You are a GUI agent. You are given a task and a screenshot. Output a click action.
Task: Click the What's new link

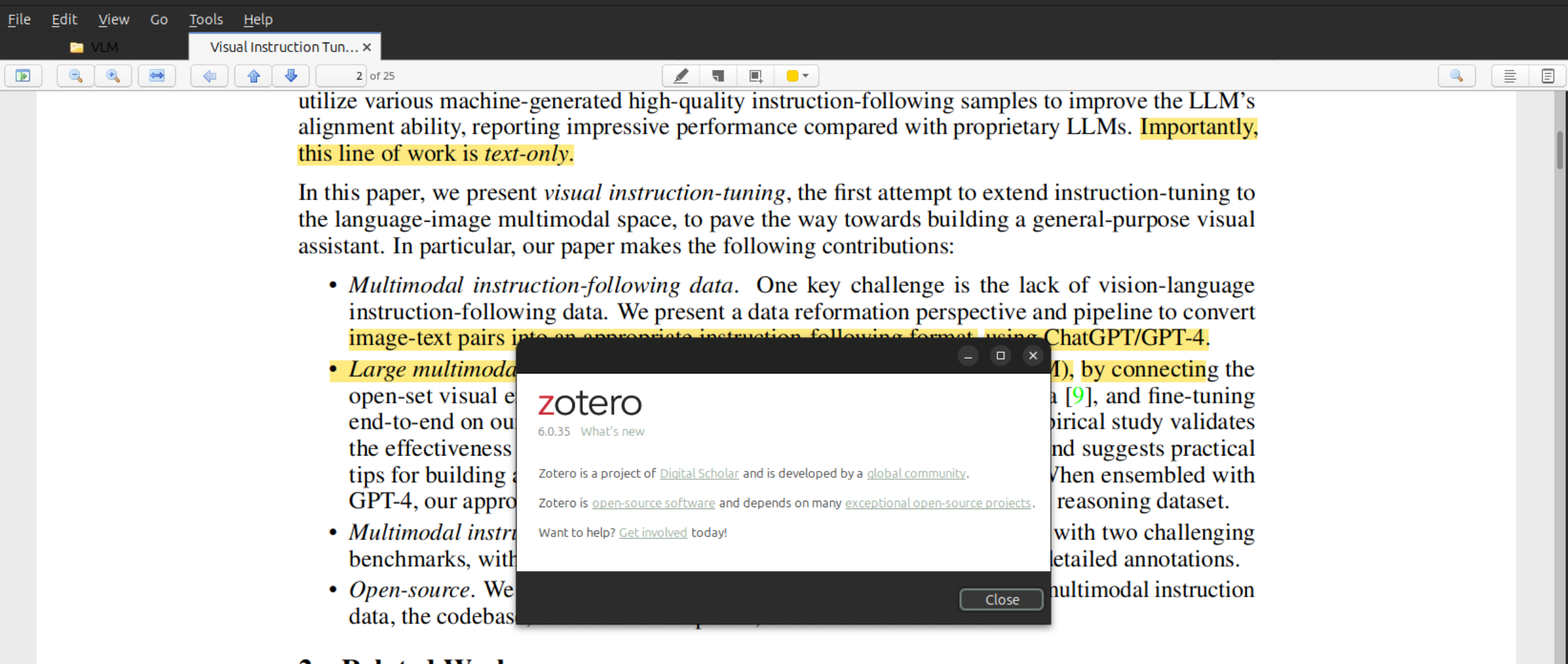[612, 431]
